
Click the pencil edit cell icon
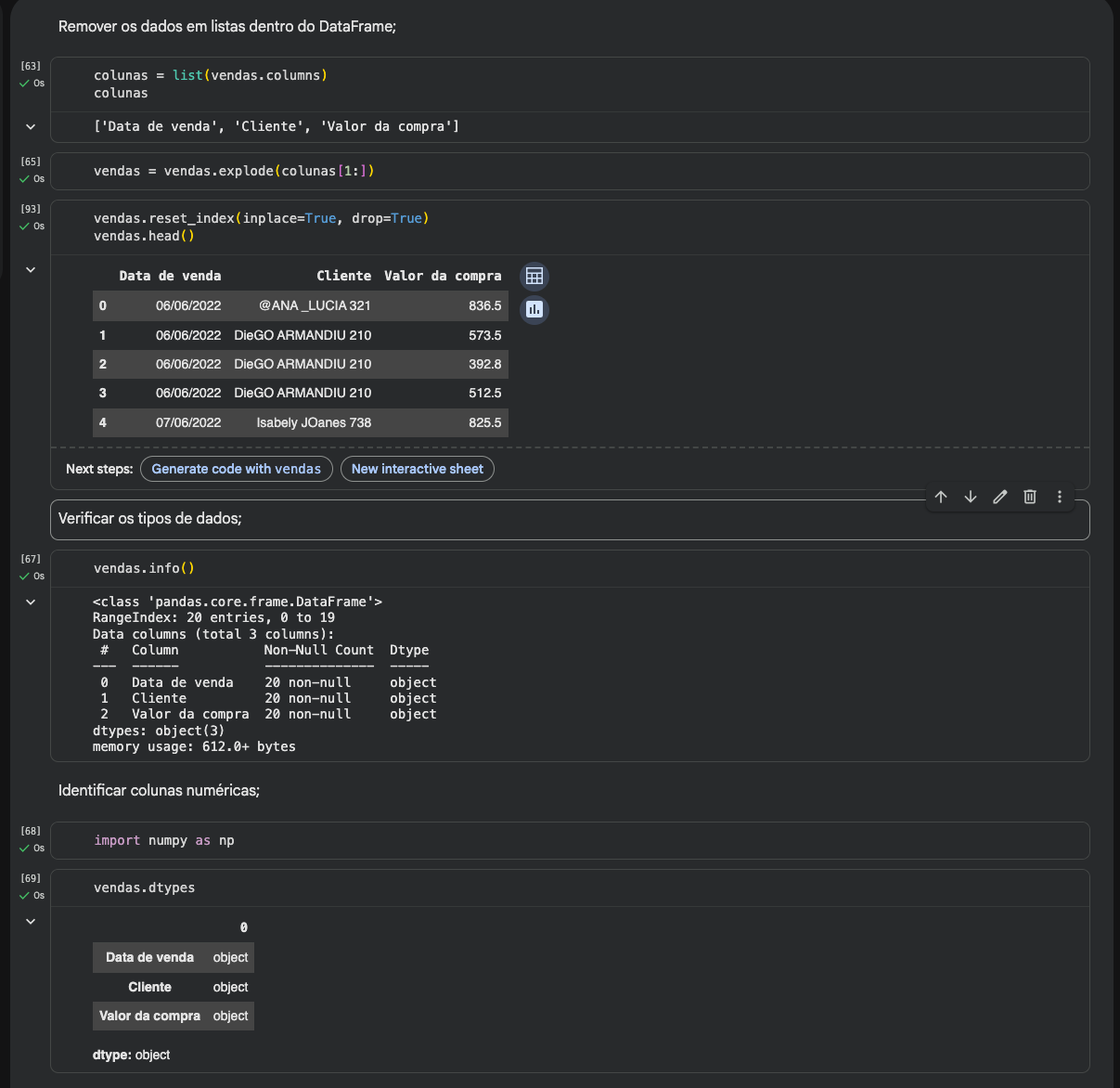pos(1000,497)
